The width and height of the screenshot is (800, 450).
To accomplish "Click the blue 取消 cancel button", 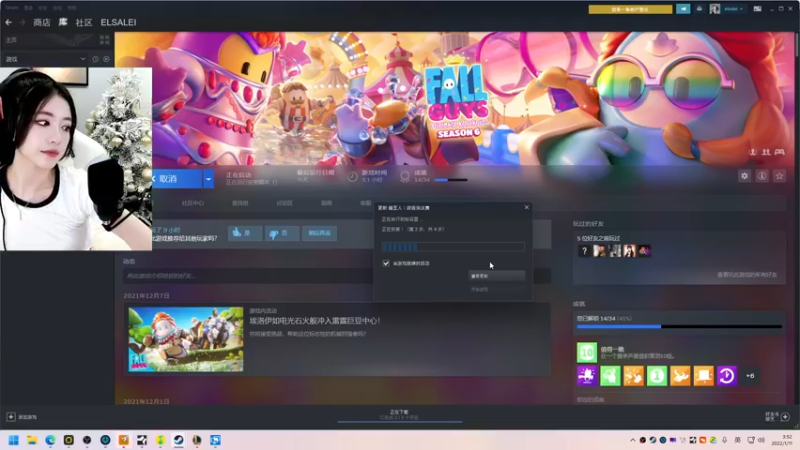I will [177, 179].
